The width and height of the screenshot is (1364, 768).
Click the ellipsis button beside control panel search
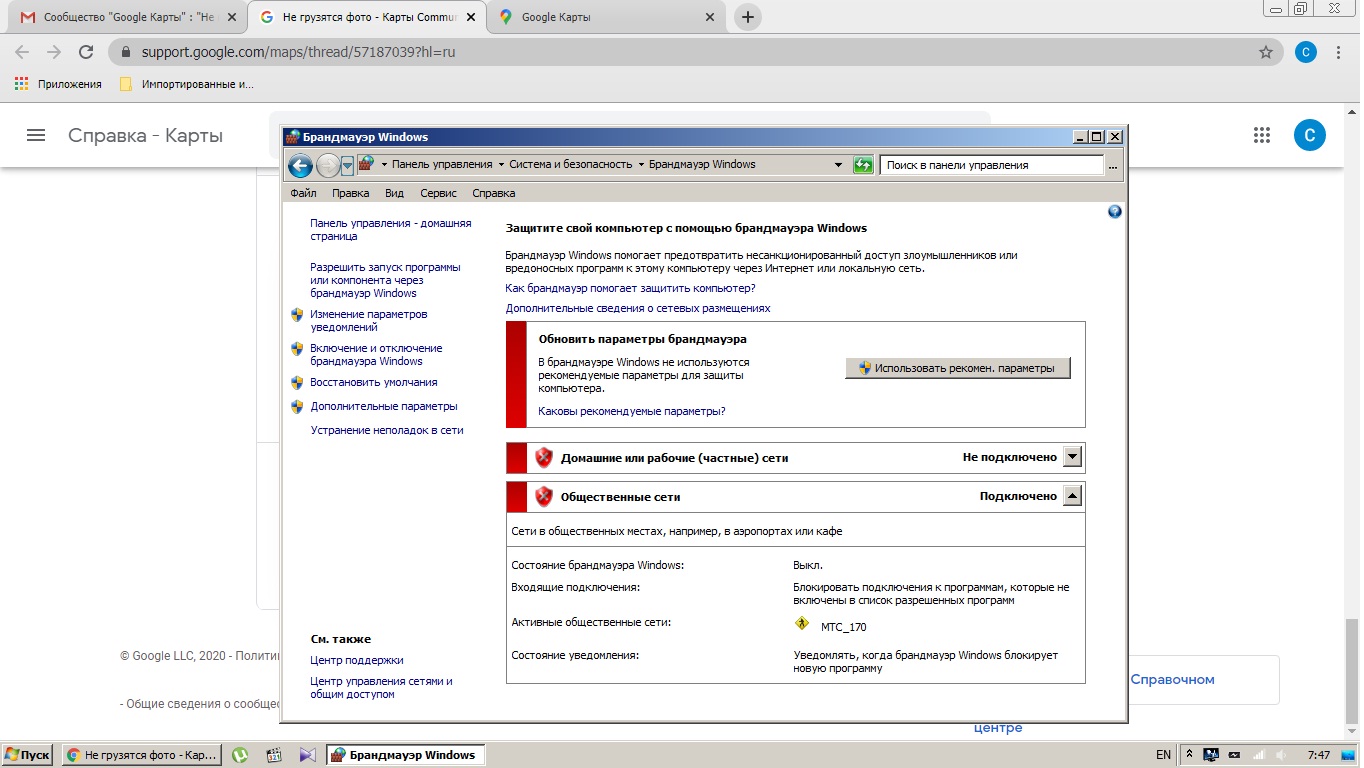coord(1114,165)
